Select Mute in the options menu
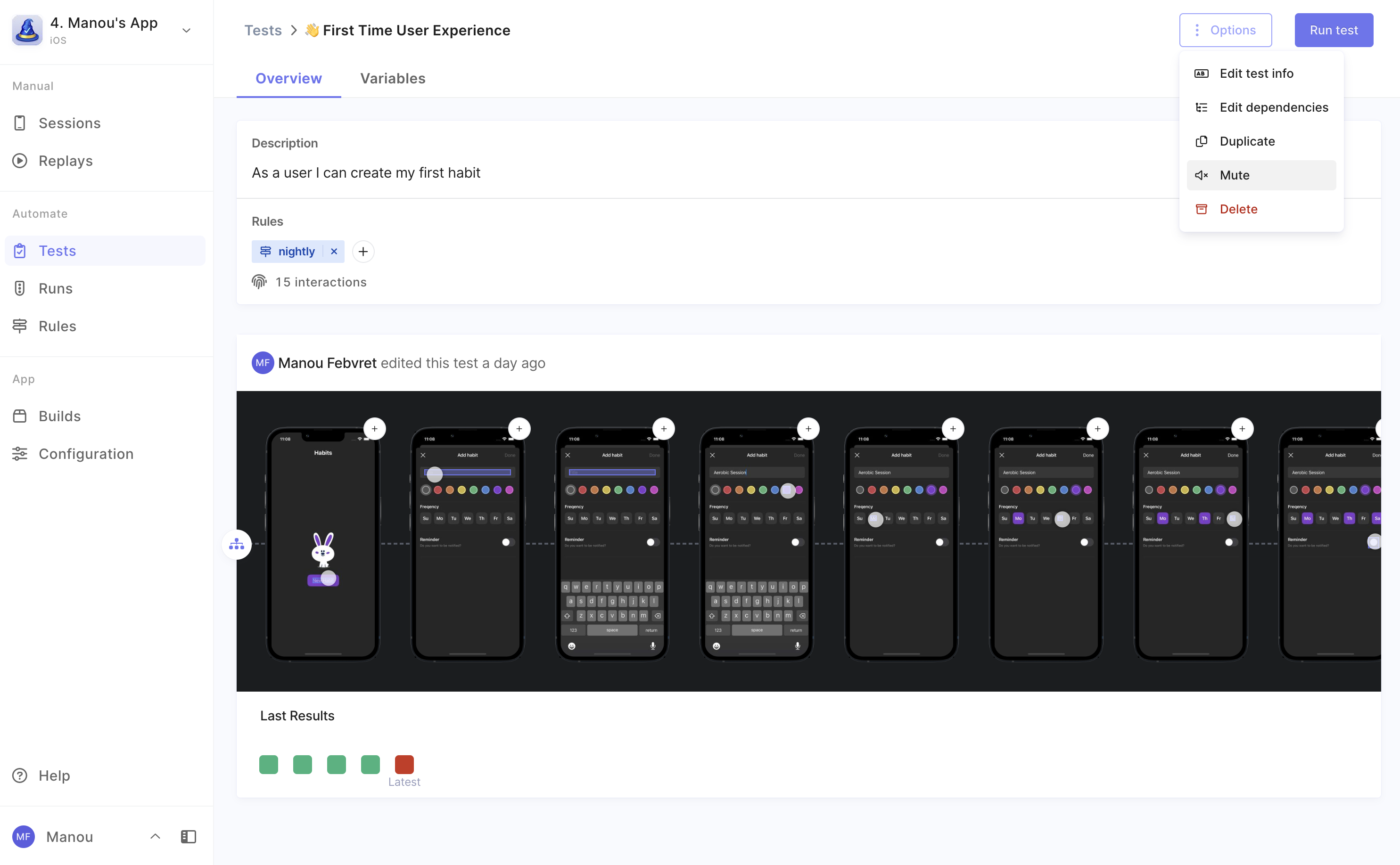The width and height of the screenshot is (1400, 865). (1234, 175)
